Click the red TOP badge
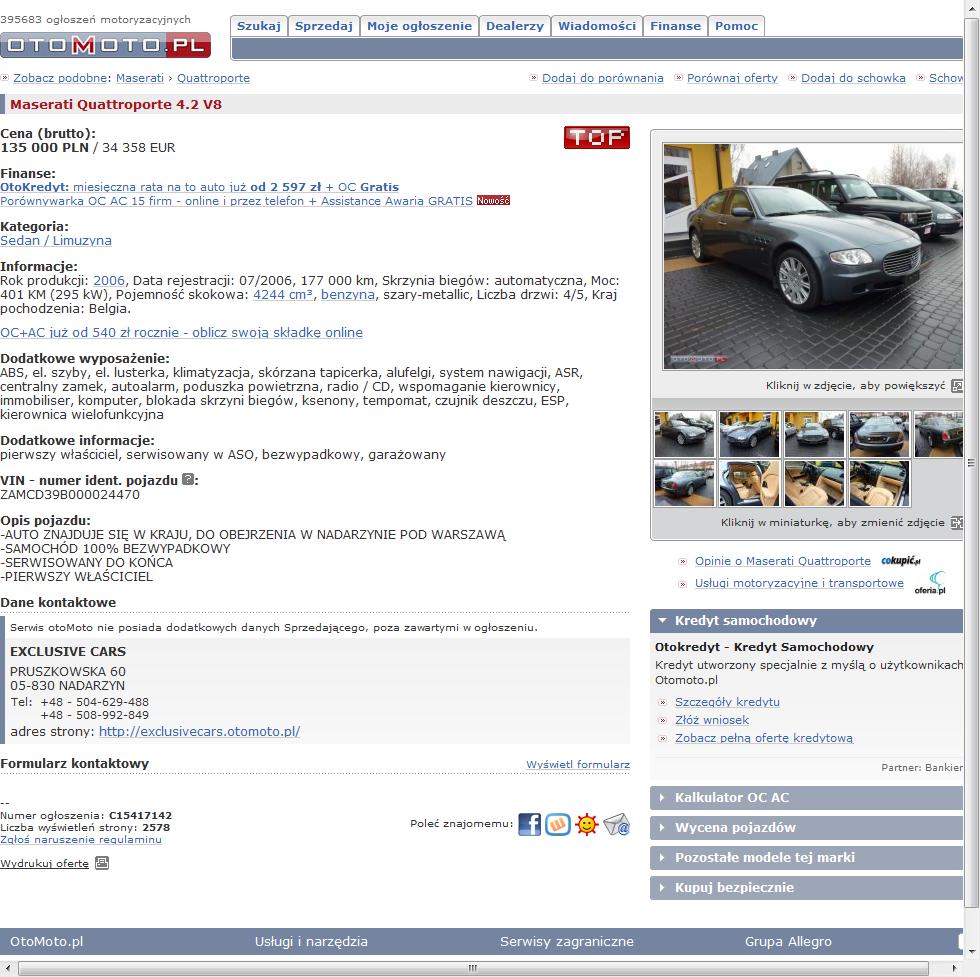980x977 pixels. coord(597,138)
